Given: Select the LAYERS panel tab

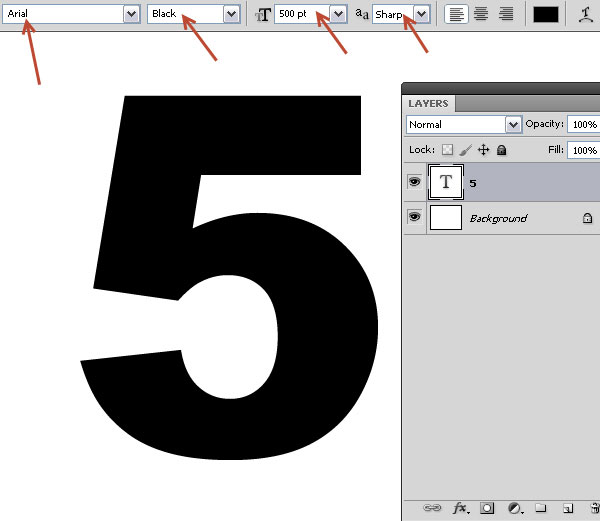Looking at the screenshot, I should pyautogui.click(x=428, y=104).
